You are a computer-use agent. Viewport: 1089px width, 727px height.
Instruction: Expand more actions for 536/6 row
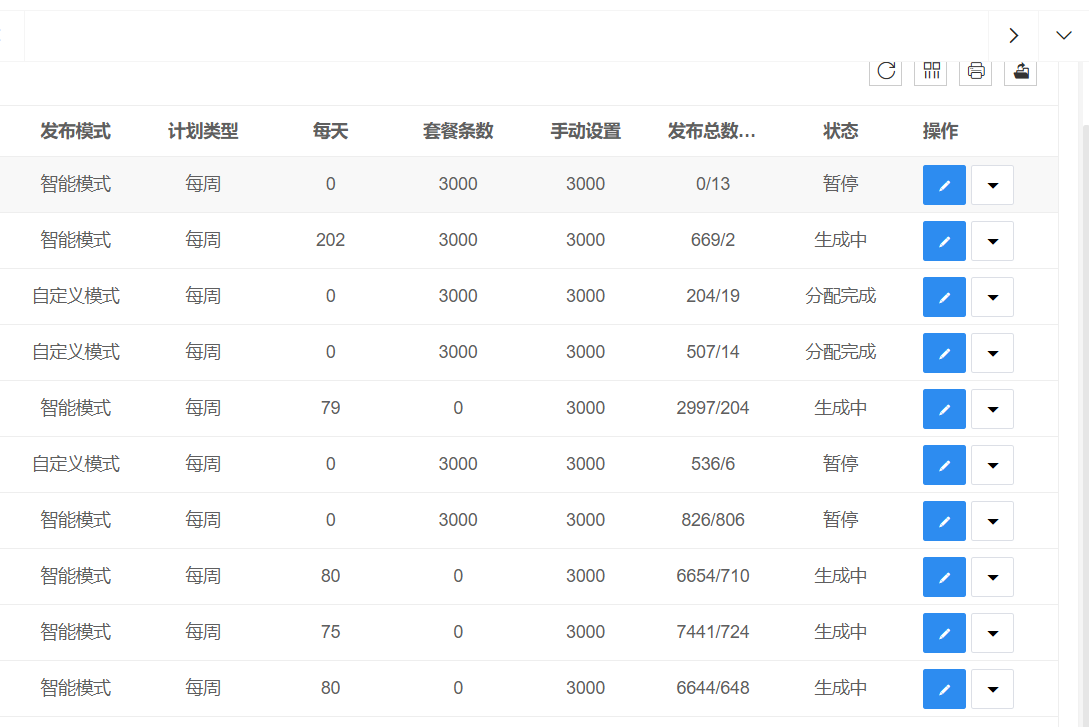coord(992,465)
